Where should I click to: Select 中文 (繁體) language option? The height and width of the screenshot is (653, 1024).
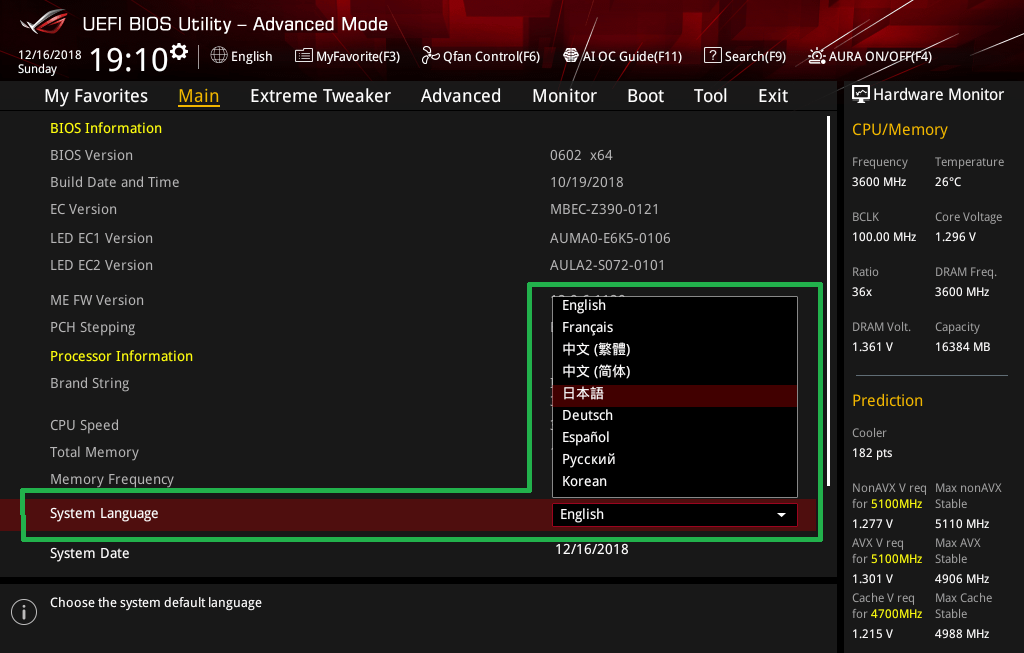[x=675, y=349]
